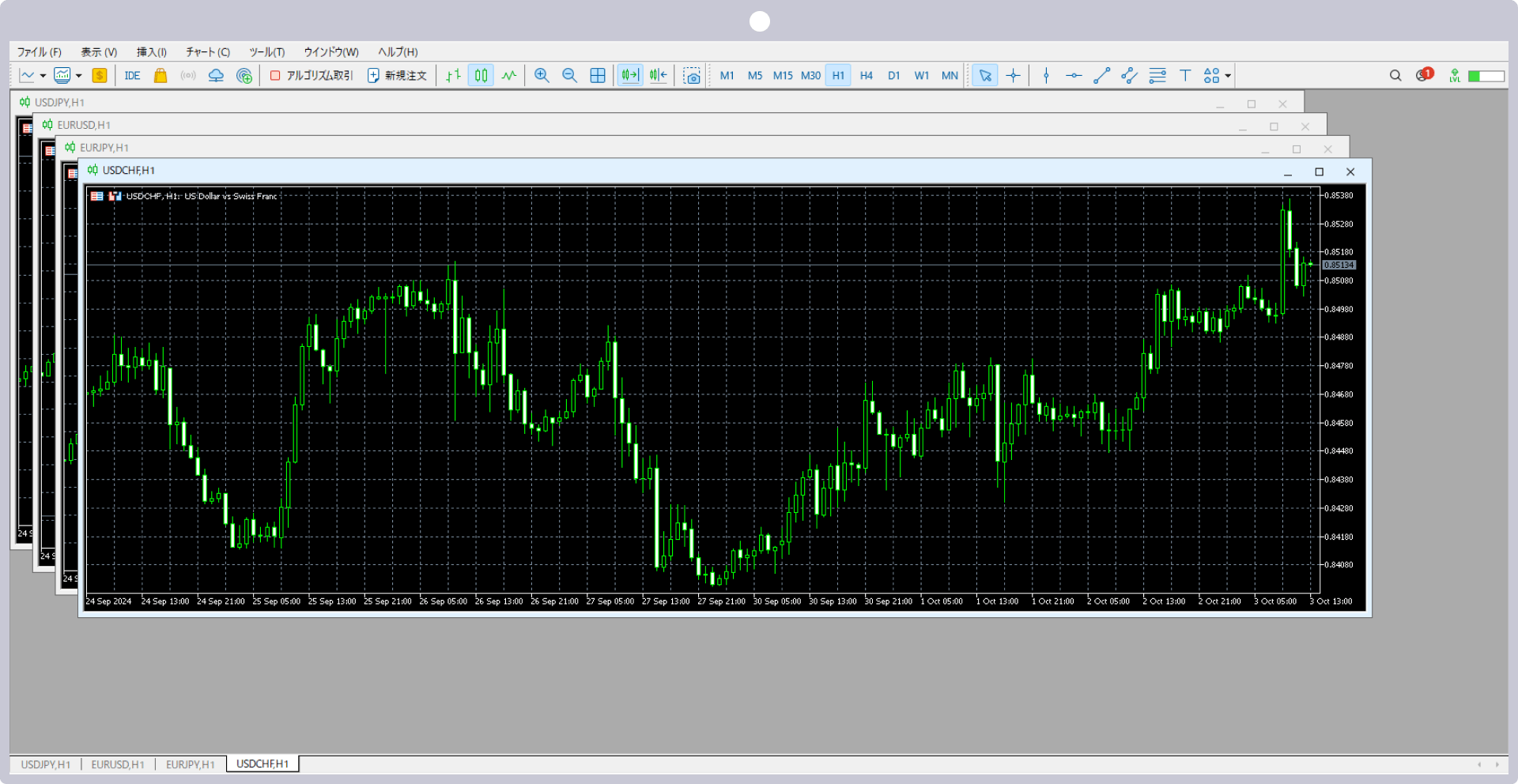This screenshot has height=784, width=1518.
Task: Switch chart display to line chart
Action: 509,76
